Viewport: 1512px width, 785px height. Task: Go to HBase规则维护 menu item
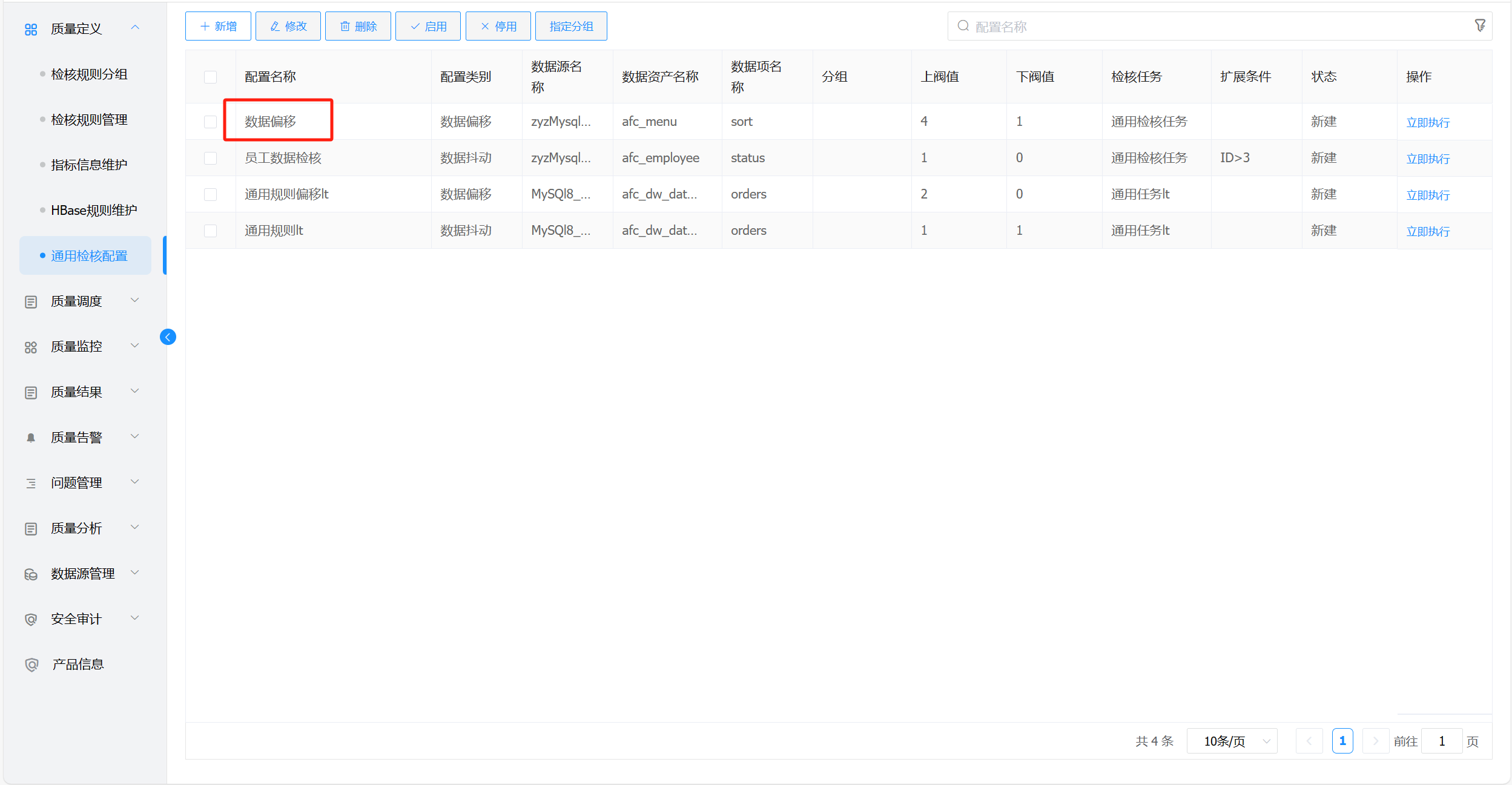(x=94, y=211)
